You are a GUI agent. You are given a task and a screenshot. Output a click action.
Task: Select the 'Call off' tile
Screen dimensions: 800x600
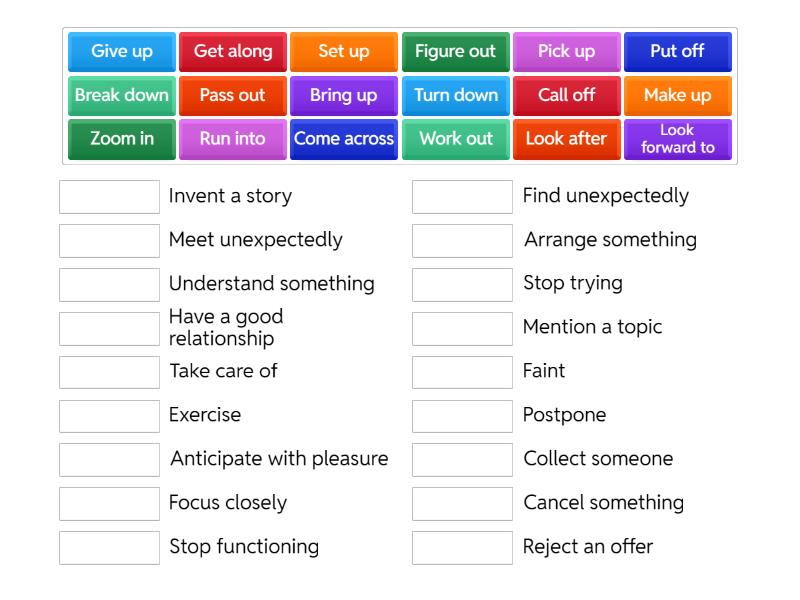(x=566, y=95)
